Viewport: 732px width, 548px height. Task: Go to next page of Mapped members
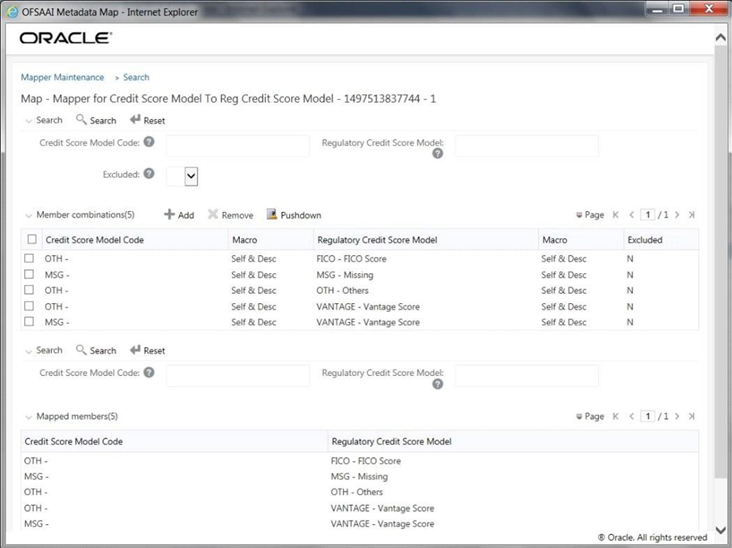[x=677, y=416]
